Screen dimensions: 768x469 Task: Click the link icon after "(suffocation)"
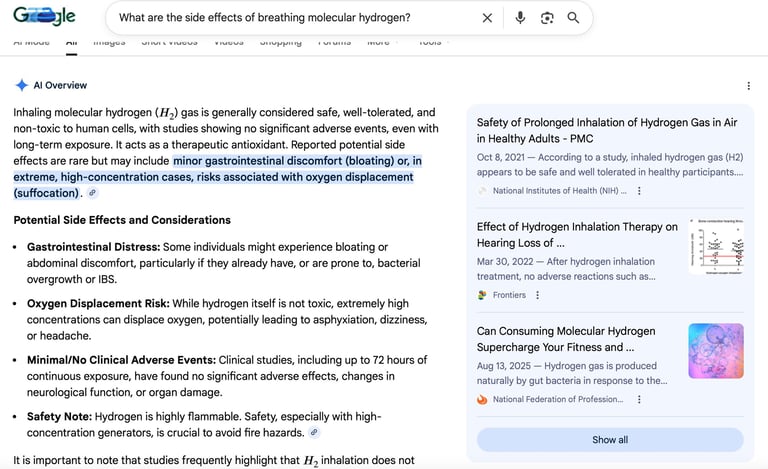pyautogui.click(x=93, y=193)
